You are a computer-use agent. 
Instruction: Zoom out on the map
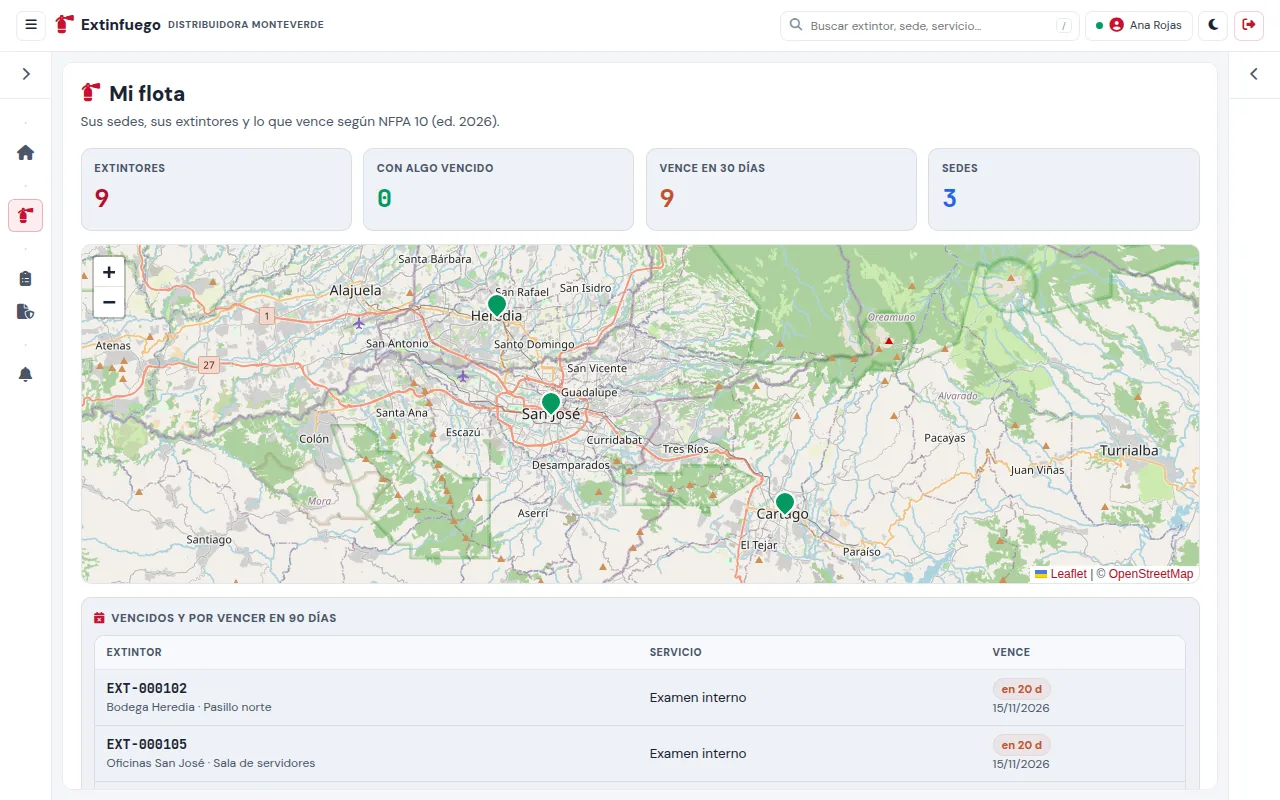pyautogui.click(x=109, y=302)
